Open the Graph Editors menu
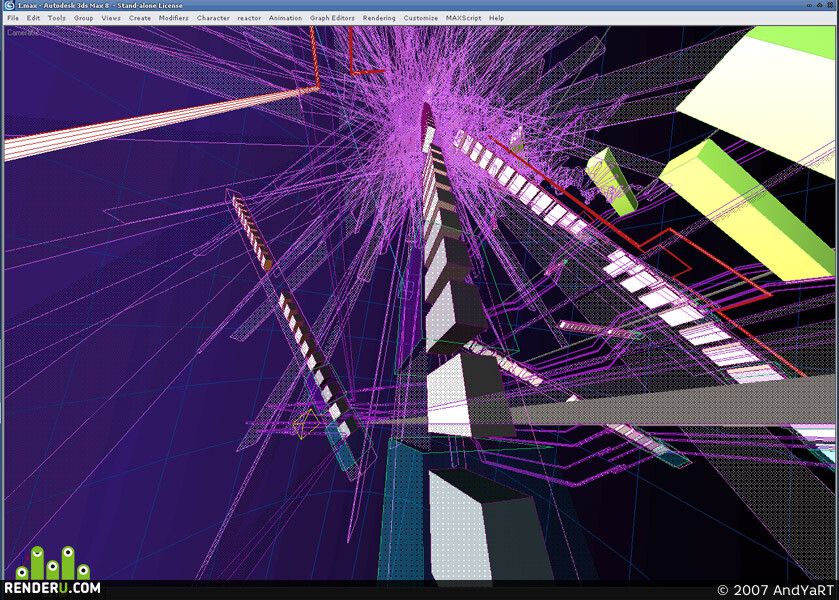839x600 pixels. click(332, 18)
